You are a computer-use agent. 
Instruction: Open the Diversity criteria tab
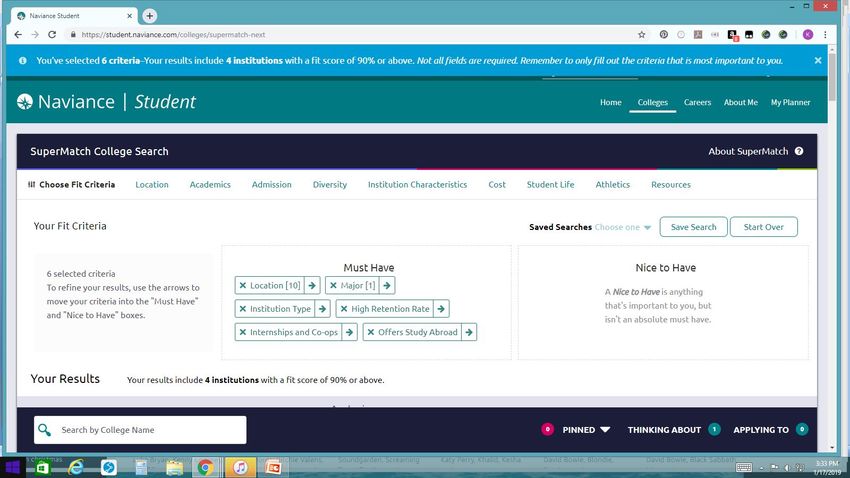coord(330,184)
